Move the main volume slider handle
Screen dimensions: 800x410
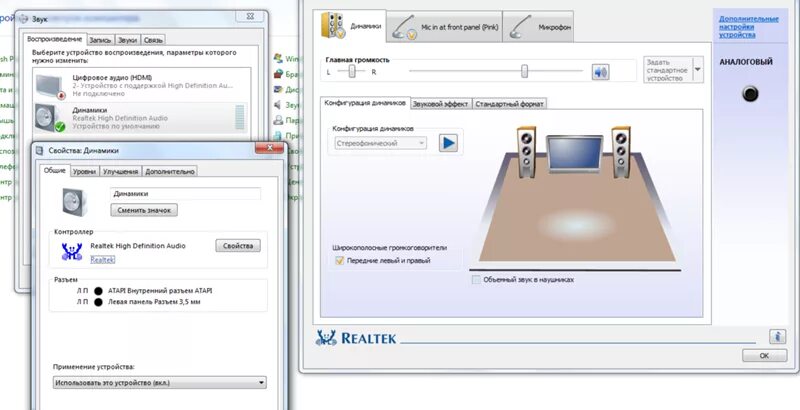(x=524, y=71)
